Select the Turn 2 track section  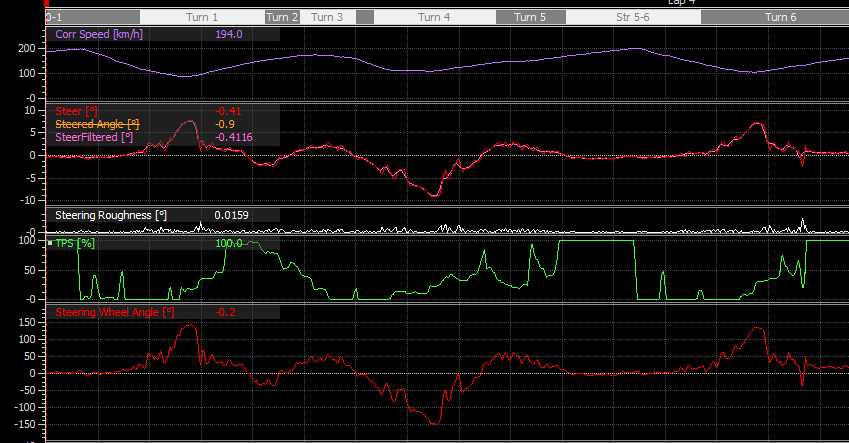click(x=282, y=17)
